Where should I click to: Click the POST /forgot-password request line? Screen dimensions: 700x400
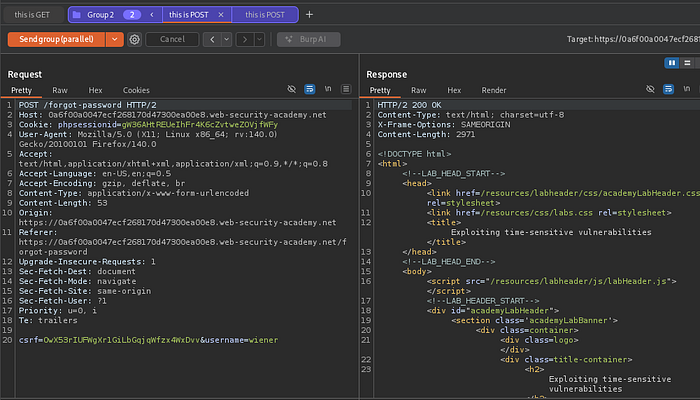(88, 105)
